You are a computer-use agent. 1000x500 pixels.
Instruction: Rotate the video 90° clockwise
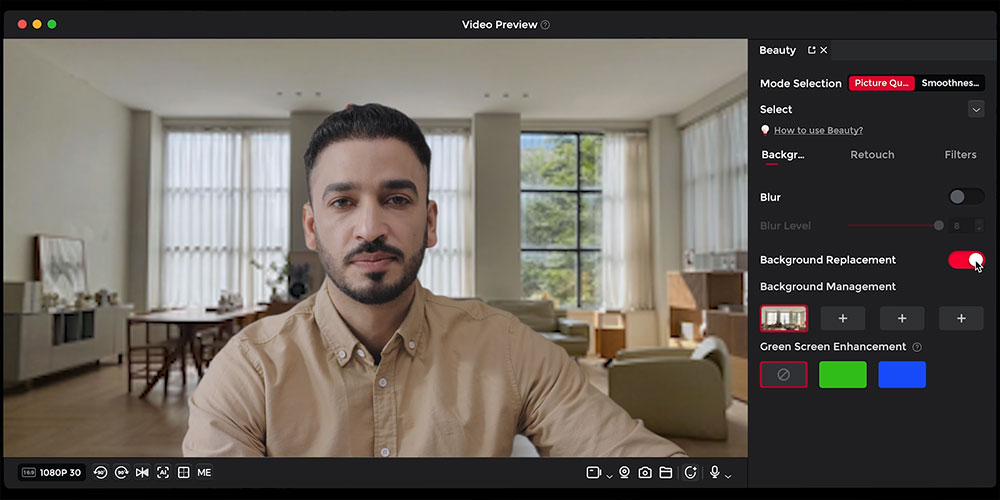121,473
